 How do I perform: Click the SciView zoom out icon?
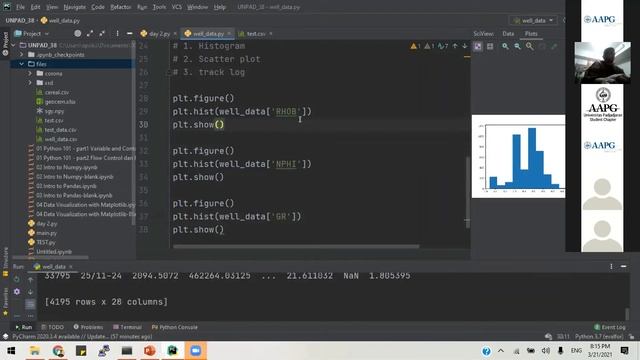coord(518,46)
